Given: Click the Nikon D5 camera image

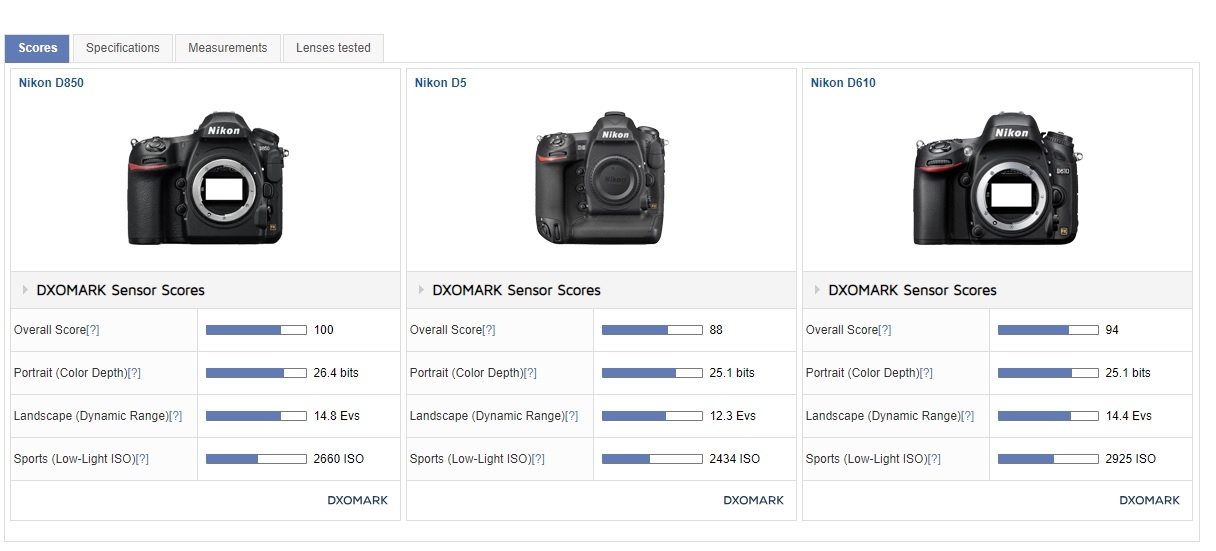Looking at the screenshot, I should (602, 179).
